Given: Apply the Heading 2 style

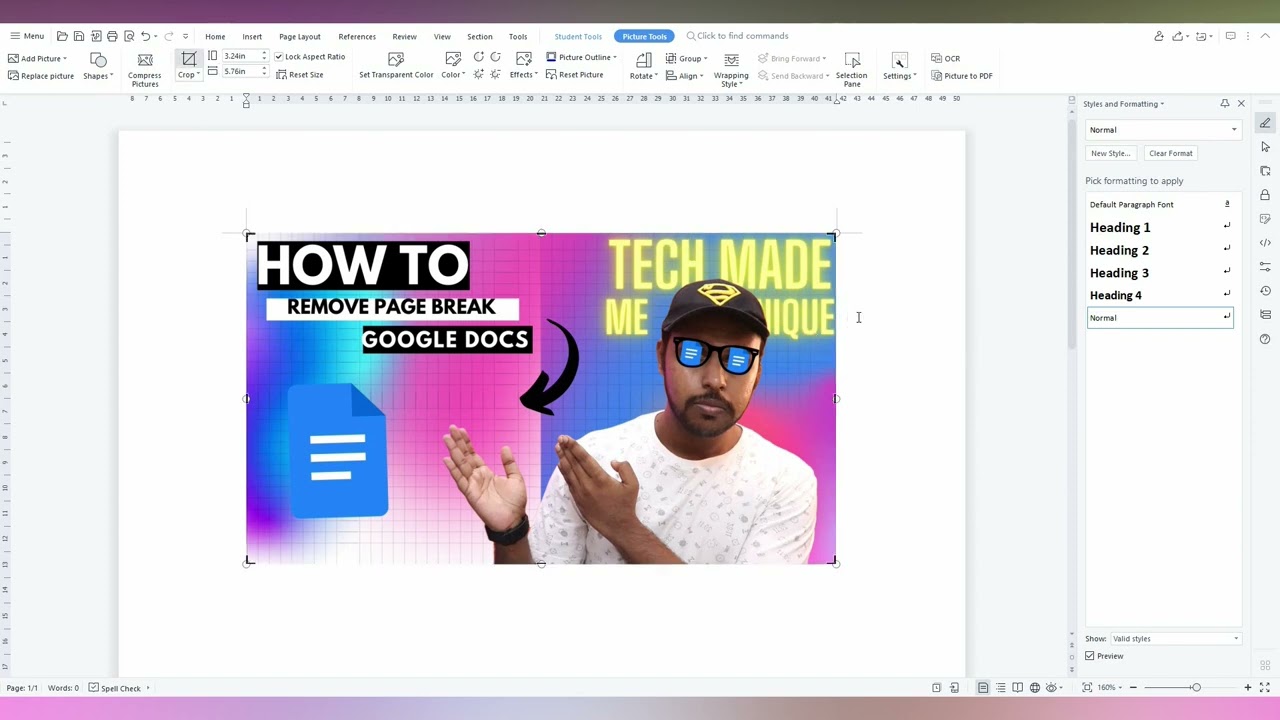Looking at the screenshot, I should 1160,250.
